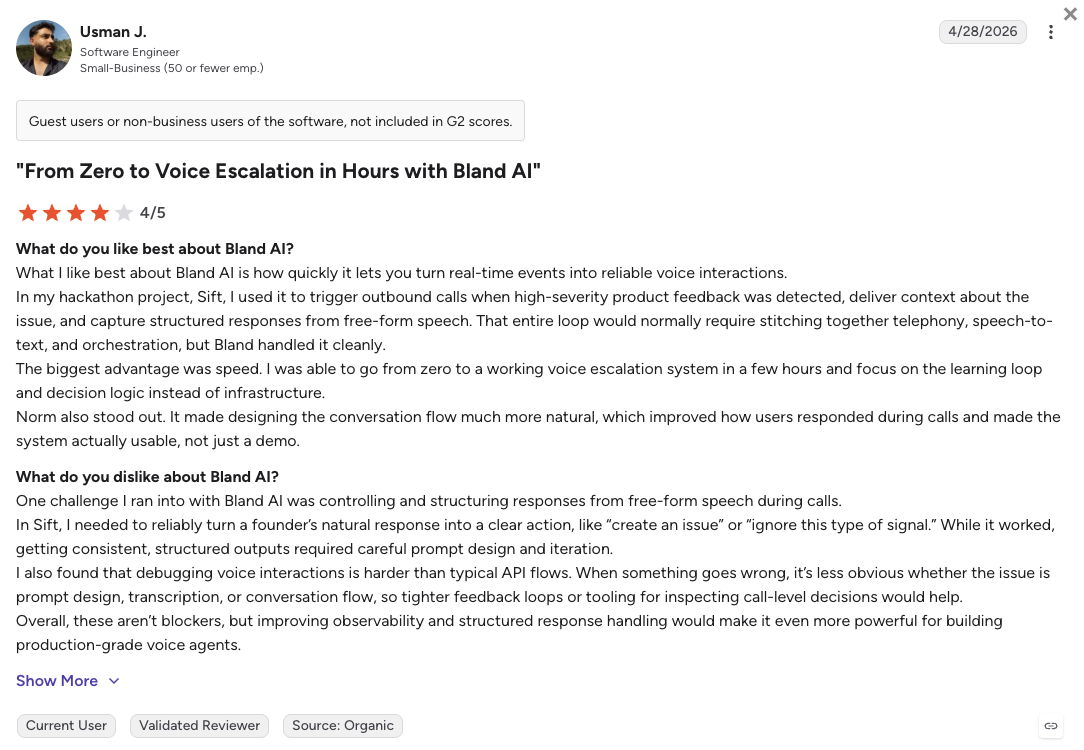Click the empty fifth rating star
The height and width of the screenshot is (750, 1084).
124,213
